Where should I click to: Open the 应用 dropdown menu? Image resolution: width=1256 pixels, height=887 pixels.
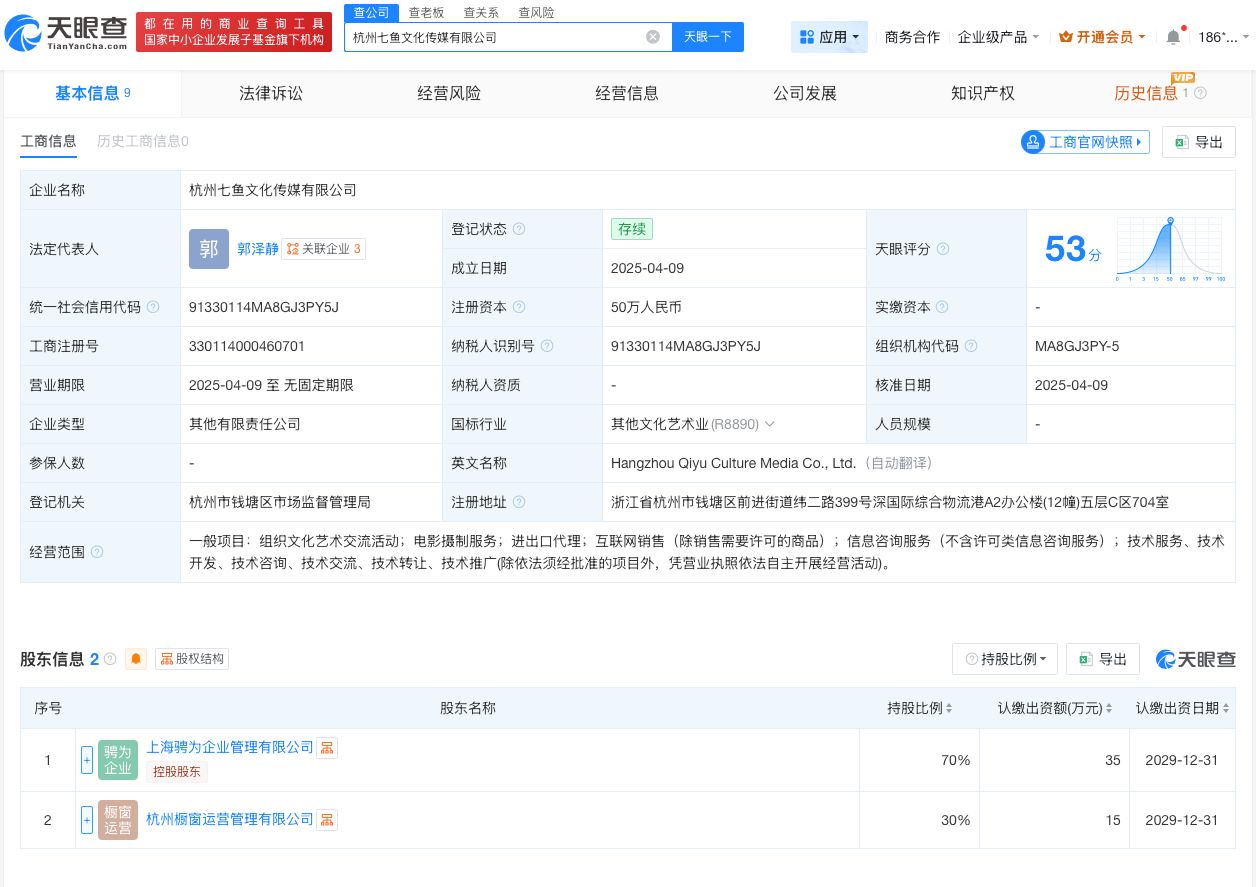(x=829, y=36)
